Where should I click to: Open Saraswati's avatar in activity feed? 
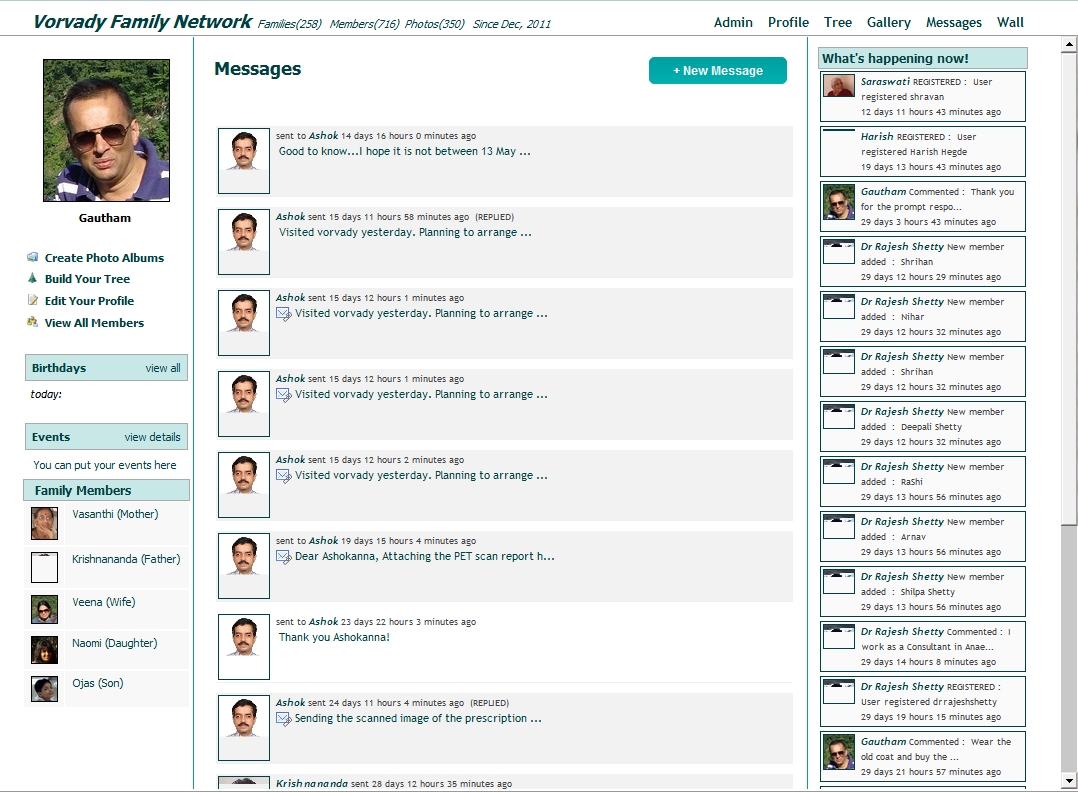[x=838, y=86]
